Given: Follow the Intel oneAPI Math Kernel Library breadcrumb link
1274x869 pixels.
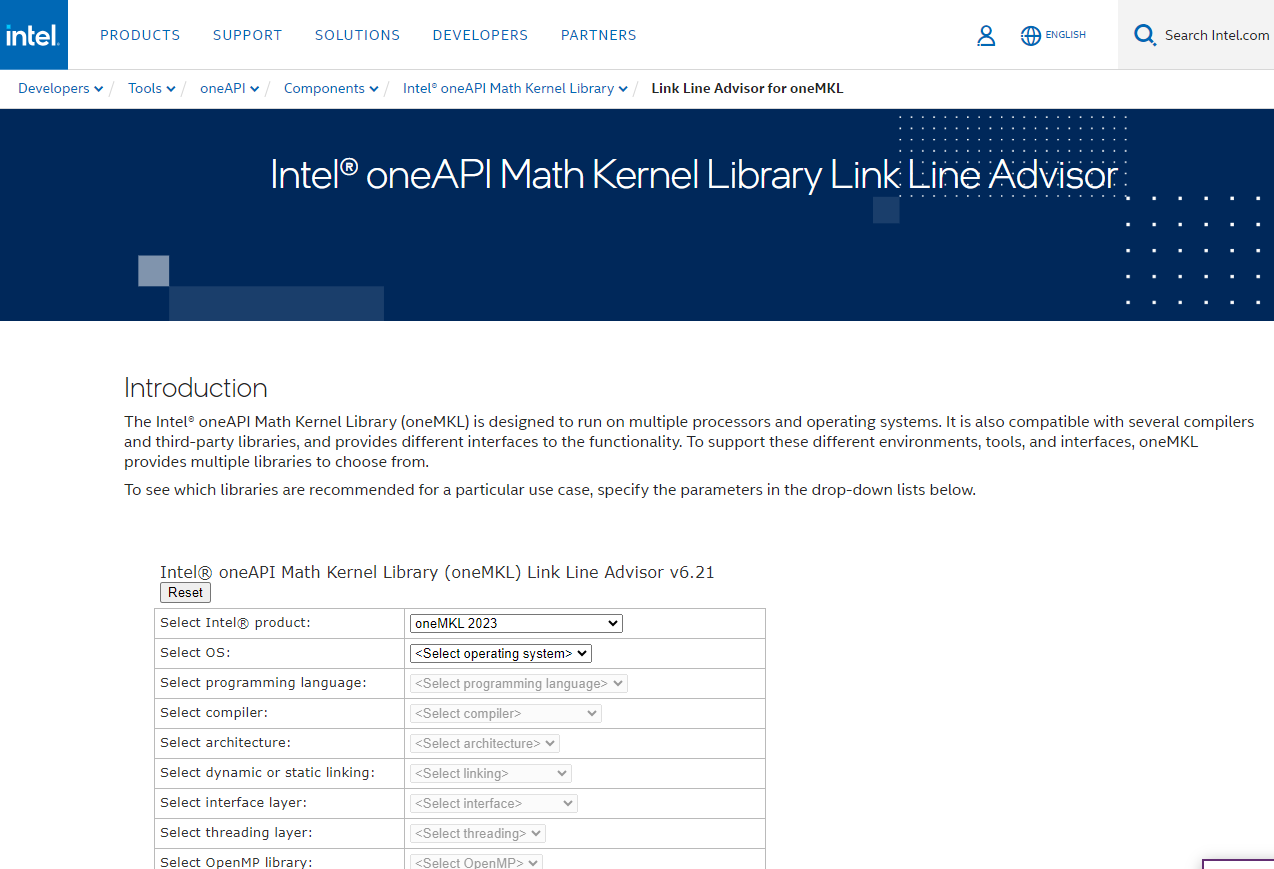Looking at the screenshot, I should [508, 88].
